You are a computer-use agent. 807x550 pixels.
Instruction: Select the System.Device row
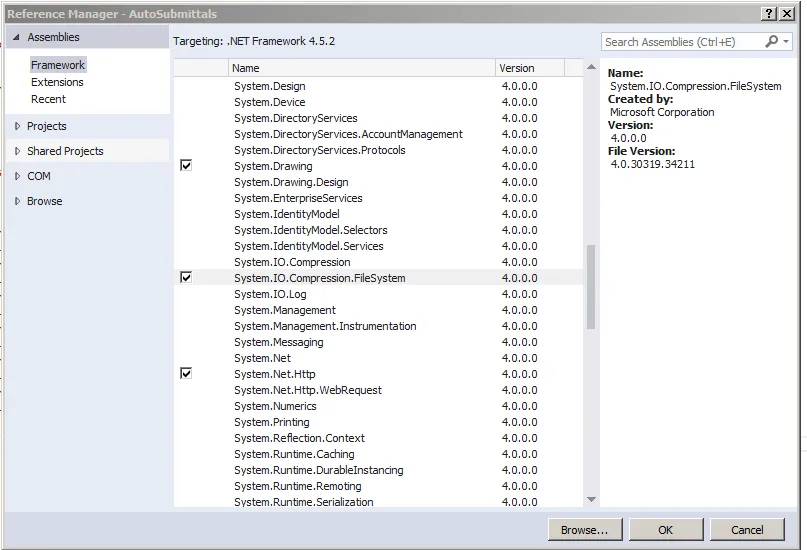pyautogui.click(x=378, y=102)
